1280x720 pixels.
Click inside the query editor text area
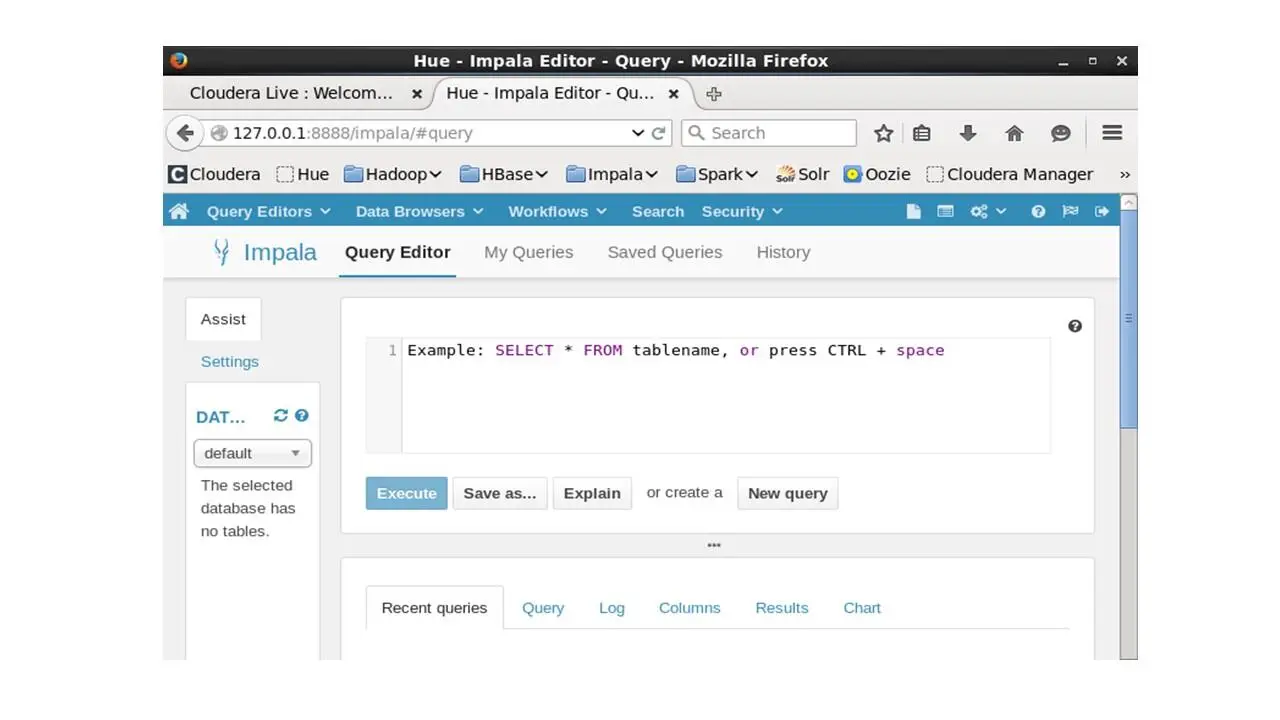726,396
